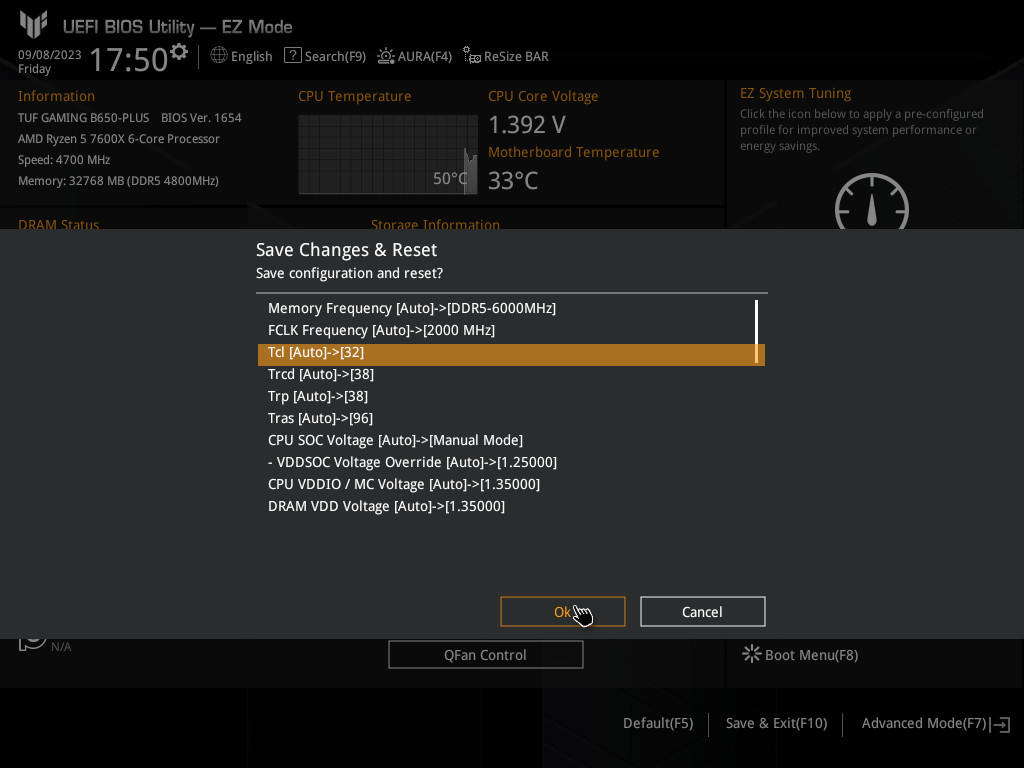Open Search(F9)
Image resolution: width=1024 pixels, height=768 pixels.
(335, 56)
